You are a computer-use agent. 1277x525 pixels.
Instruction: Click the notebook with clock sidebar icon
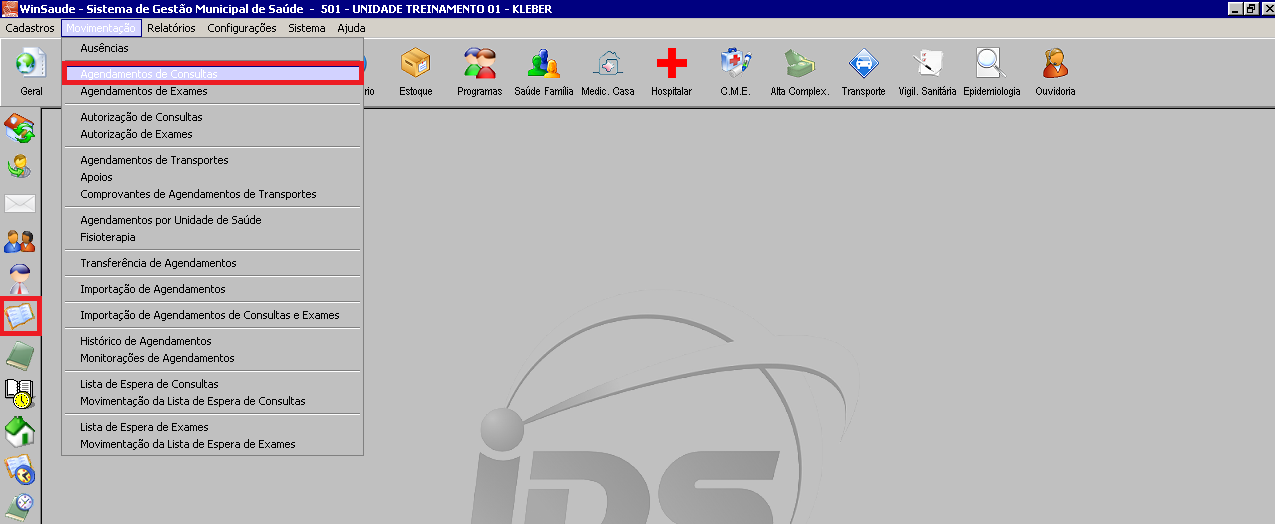20,505
